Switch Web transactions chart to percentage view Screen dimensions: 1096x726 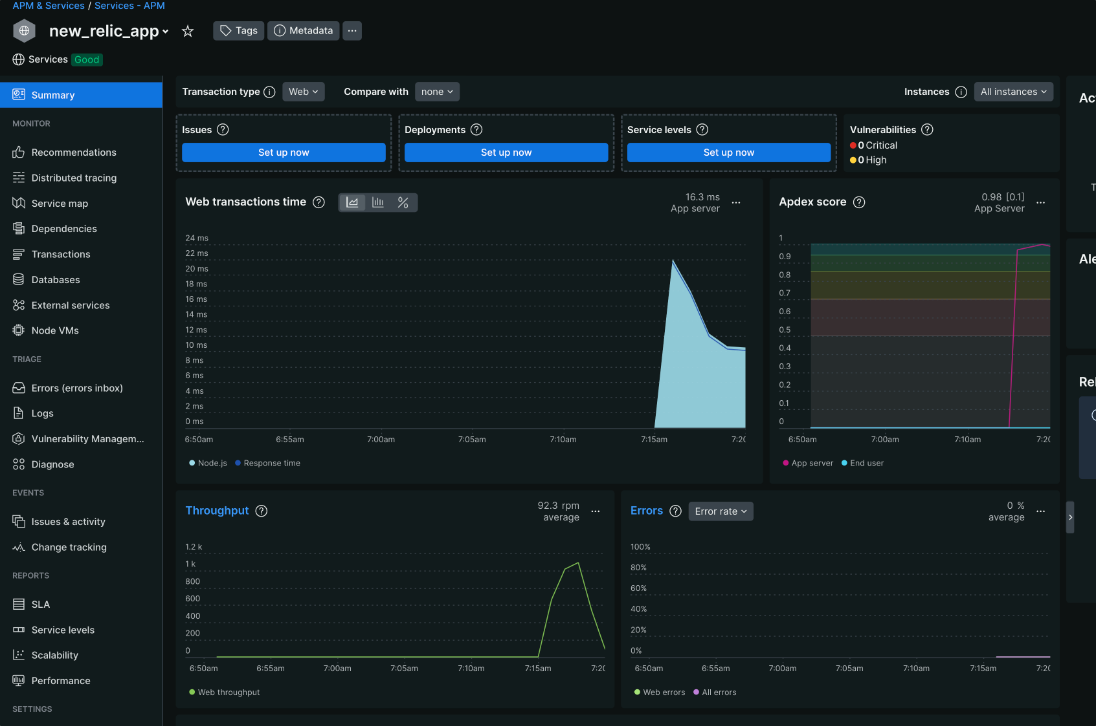403,201
